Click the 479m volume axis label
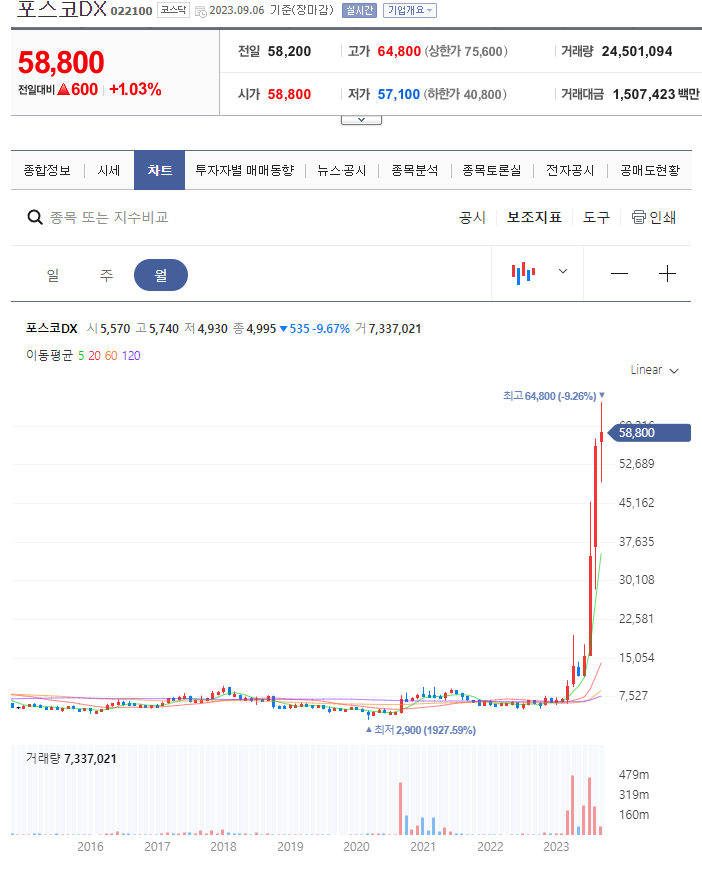The image size is (702, 877). [634, 775]
